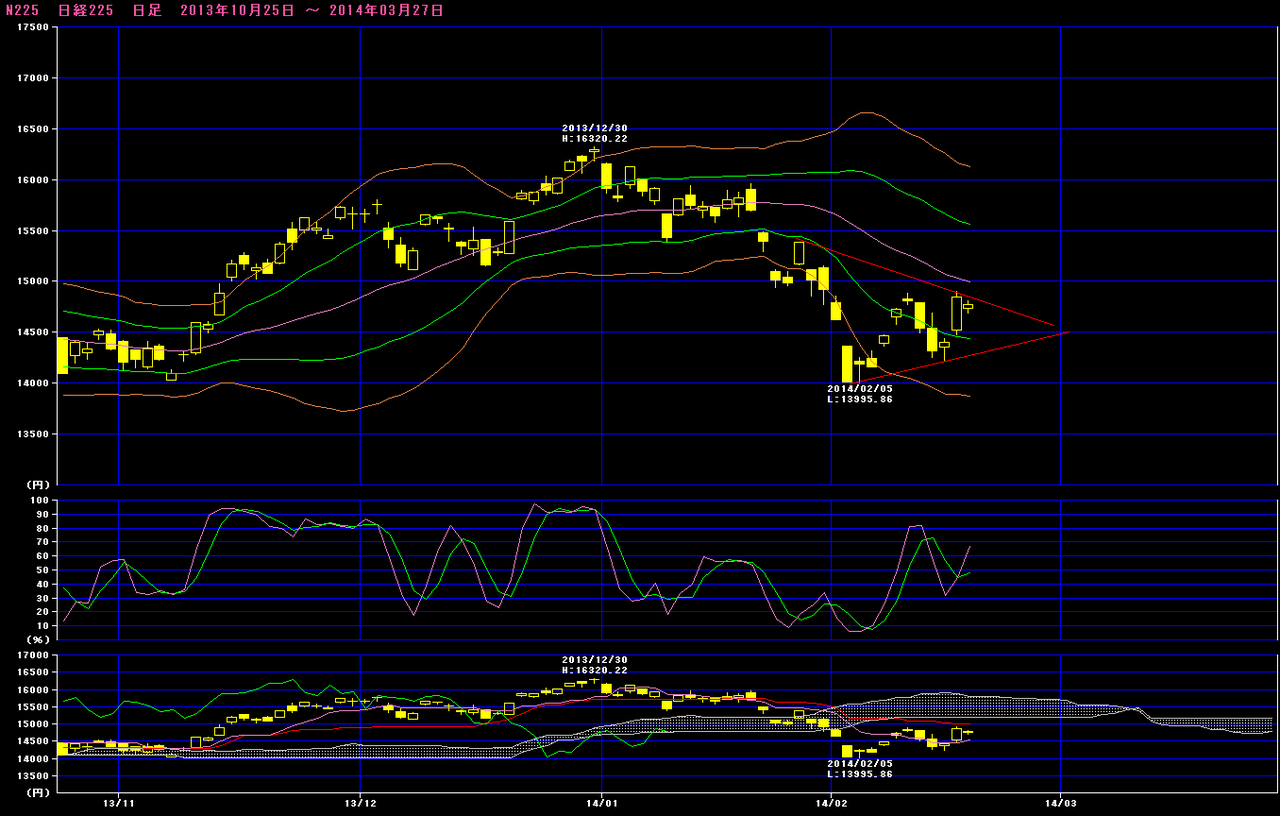Click the 80 label on the oscillator axis
The image size is (1280, 816).
[42, 528]
